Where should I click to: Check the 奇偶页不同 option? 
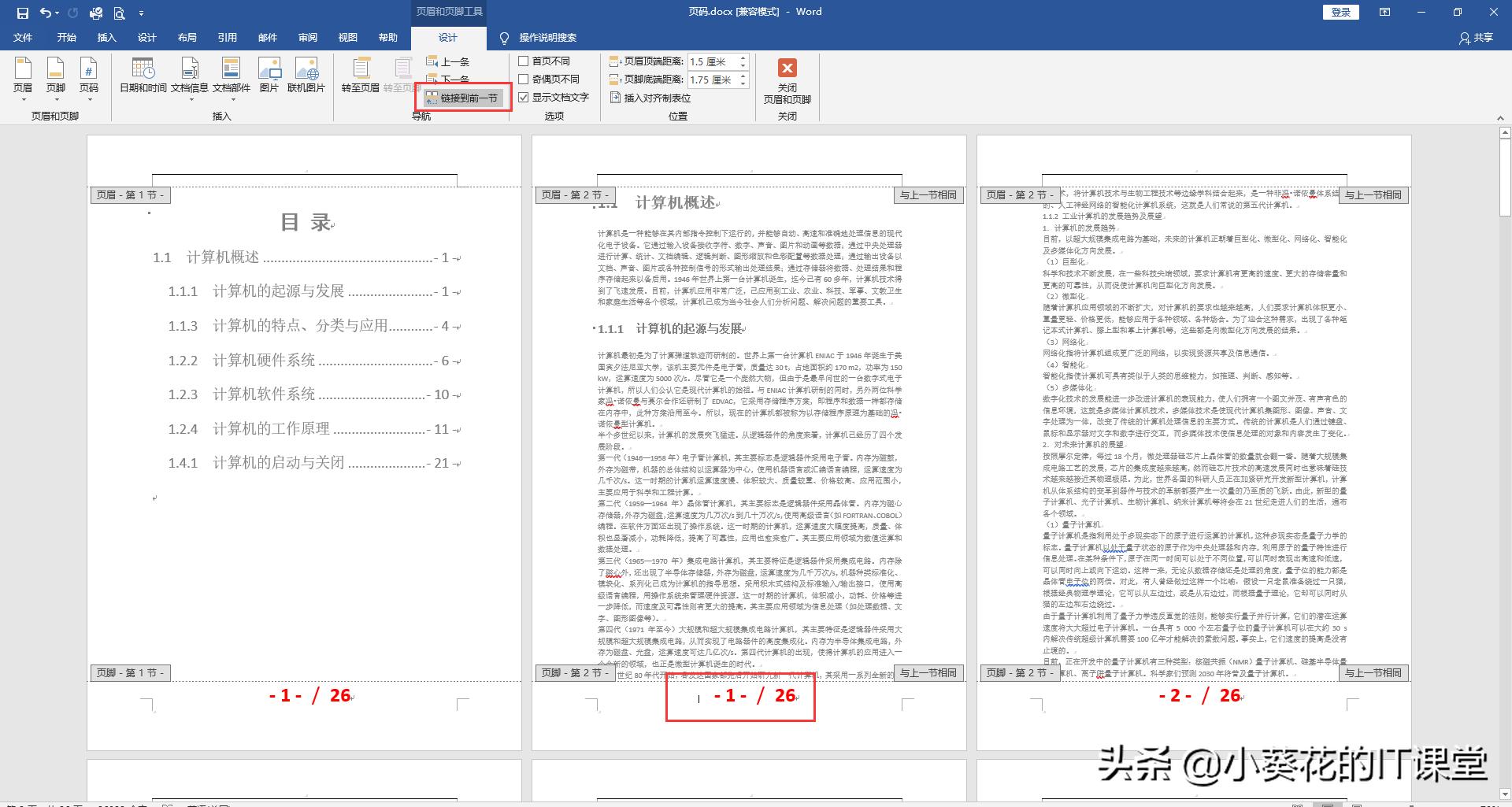click(524, 78)
